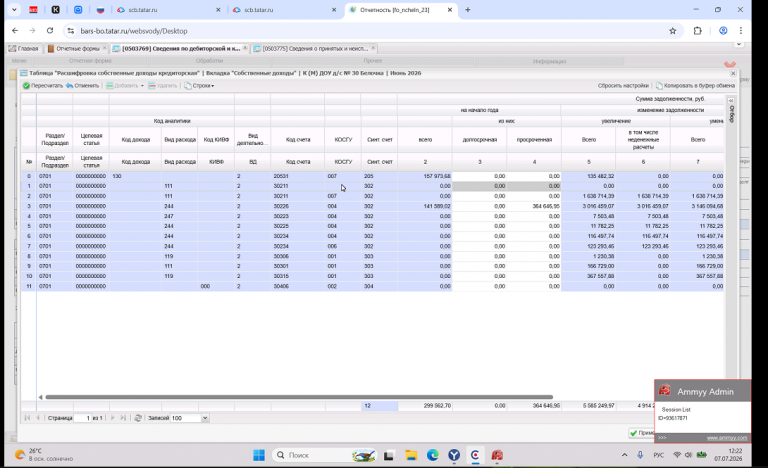
Task: Expand the Строки dropdown menu
Action: 200,86
